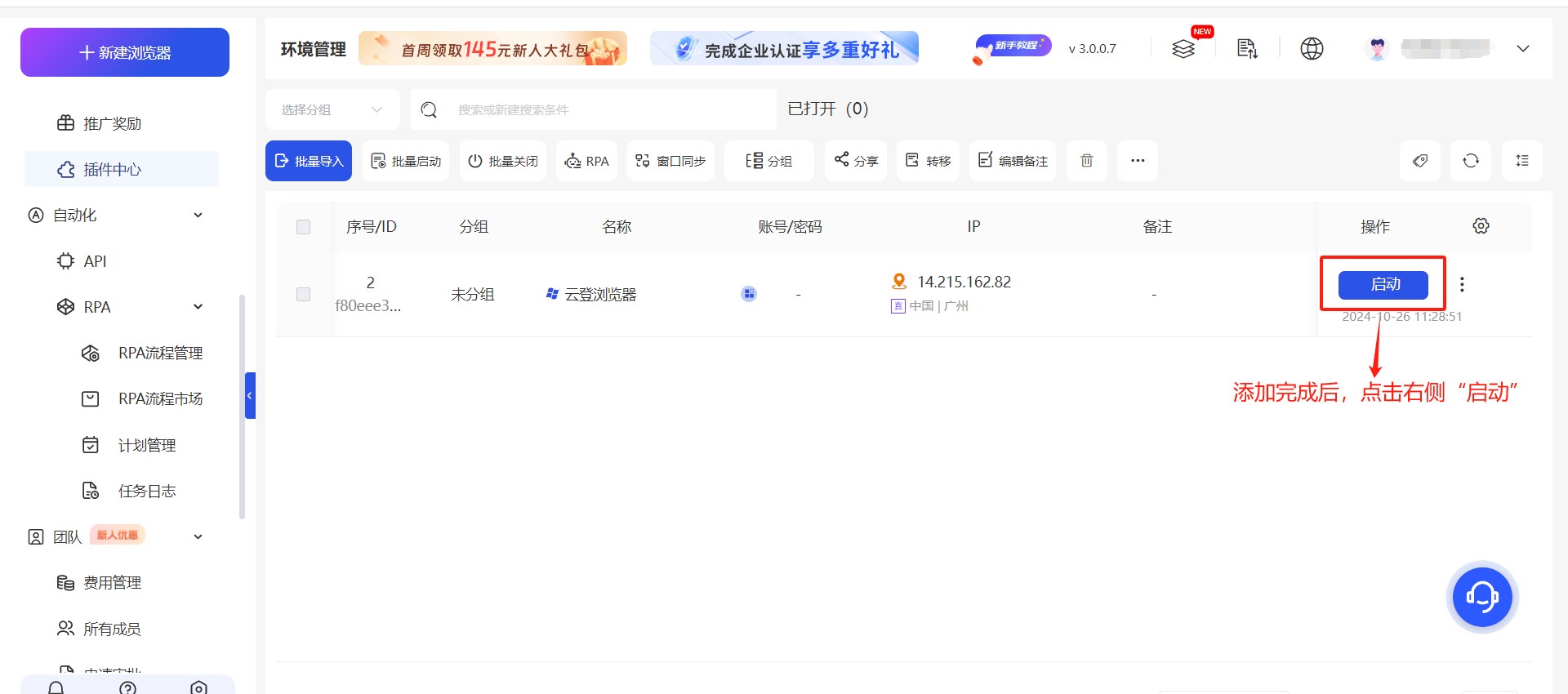Click the 分享 share button
The image size is (1568, 694).
click(856, 161)
